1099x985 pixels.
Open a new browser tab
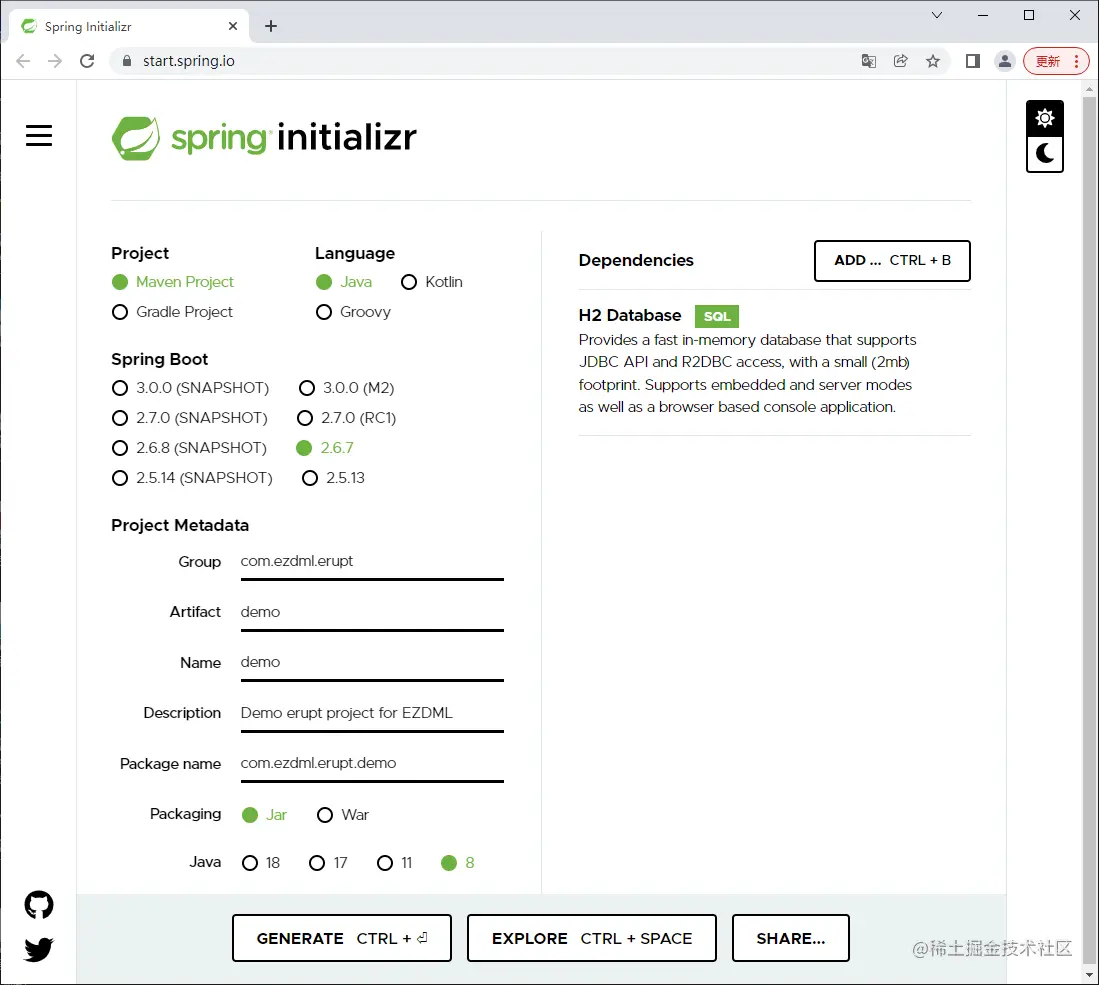pyautogui.click(x=271, y=26)
